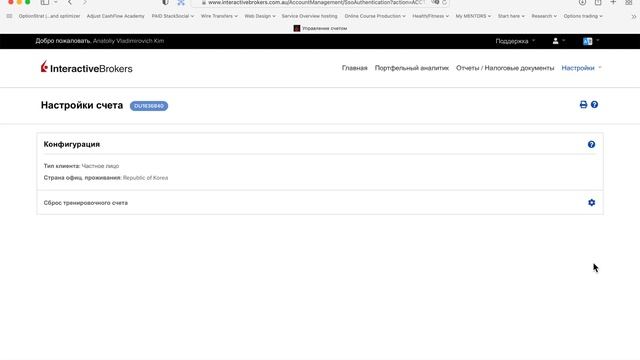Screen dimensions: 640x360
Task: Open the Service Overview hosting bookmark
Action: 309,16
